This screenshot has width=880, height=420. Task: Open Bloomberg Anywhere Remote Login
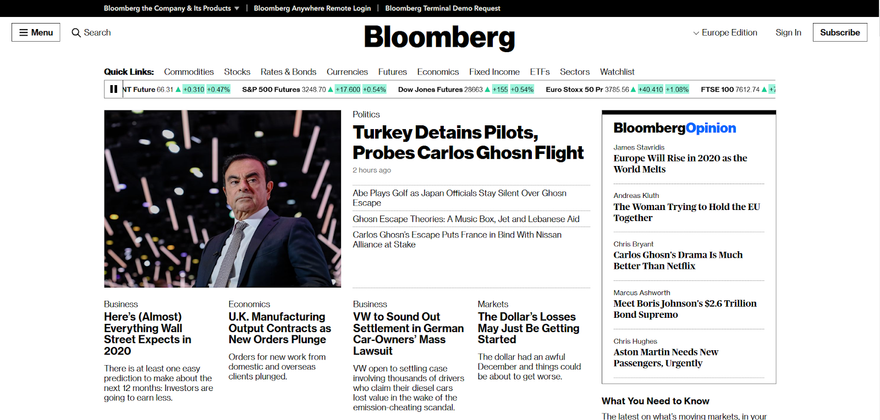click(x=312, y=8)
